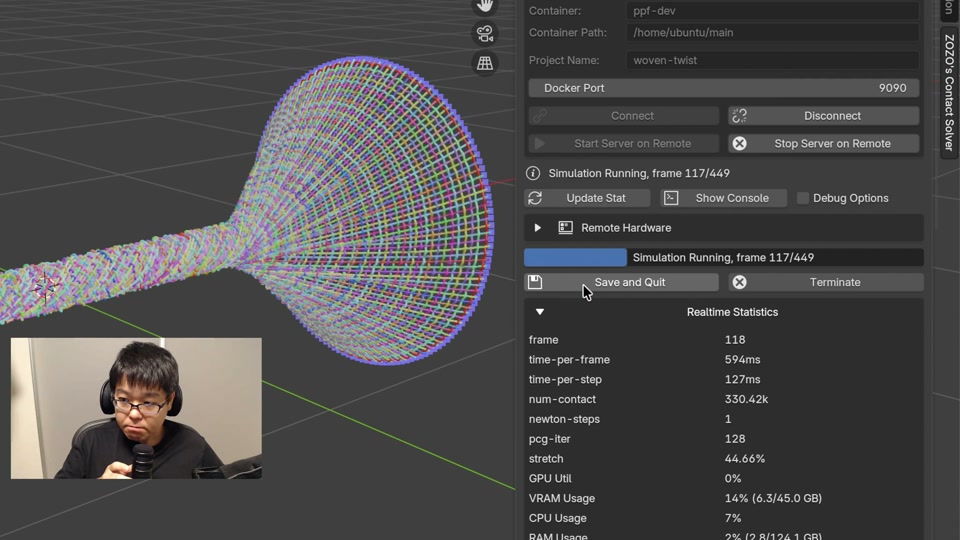Click the Update Stat button
960x540 pixels.
pos(587,198)
